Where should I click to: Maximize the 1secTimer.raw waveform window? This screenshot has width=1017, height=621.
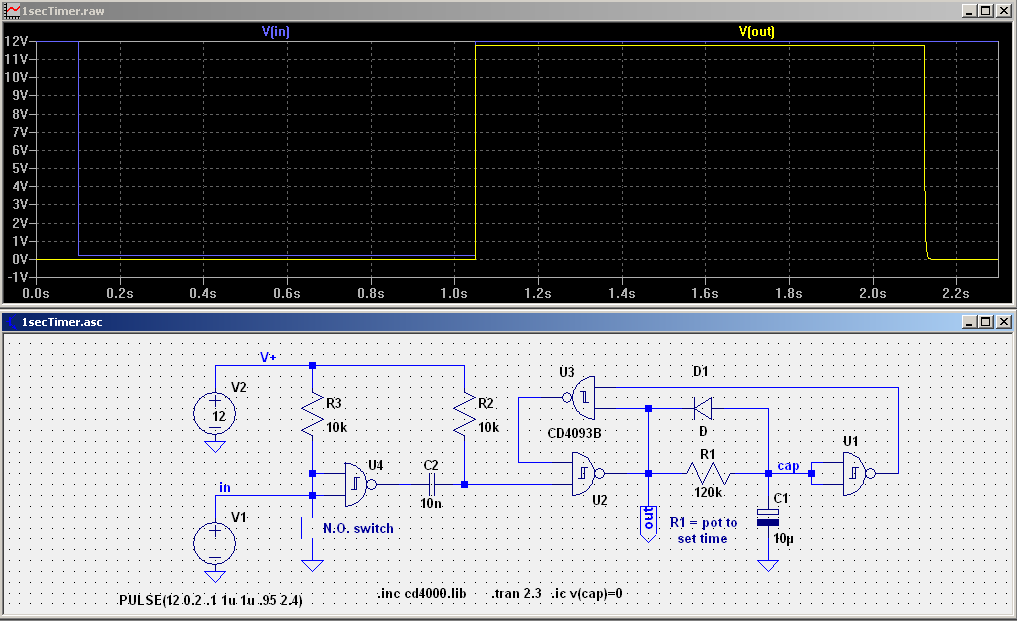point(986,11)
